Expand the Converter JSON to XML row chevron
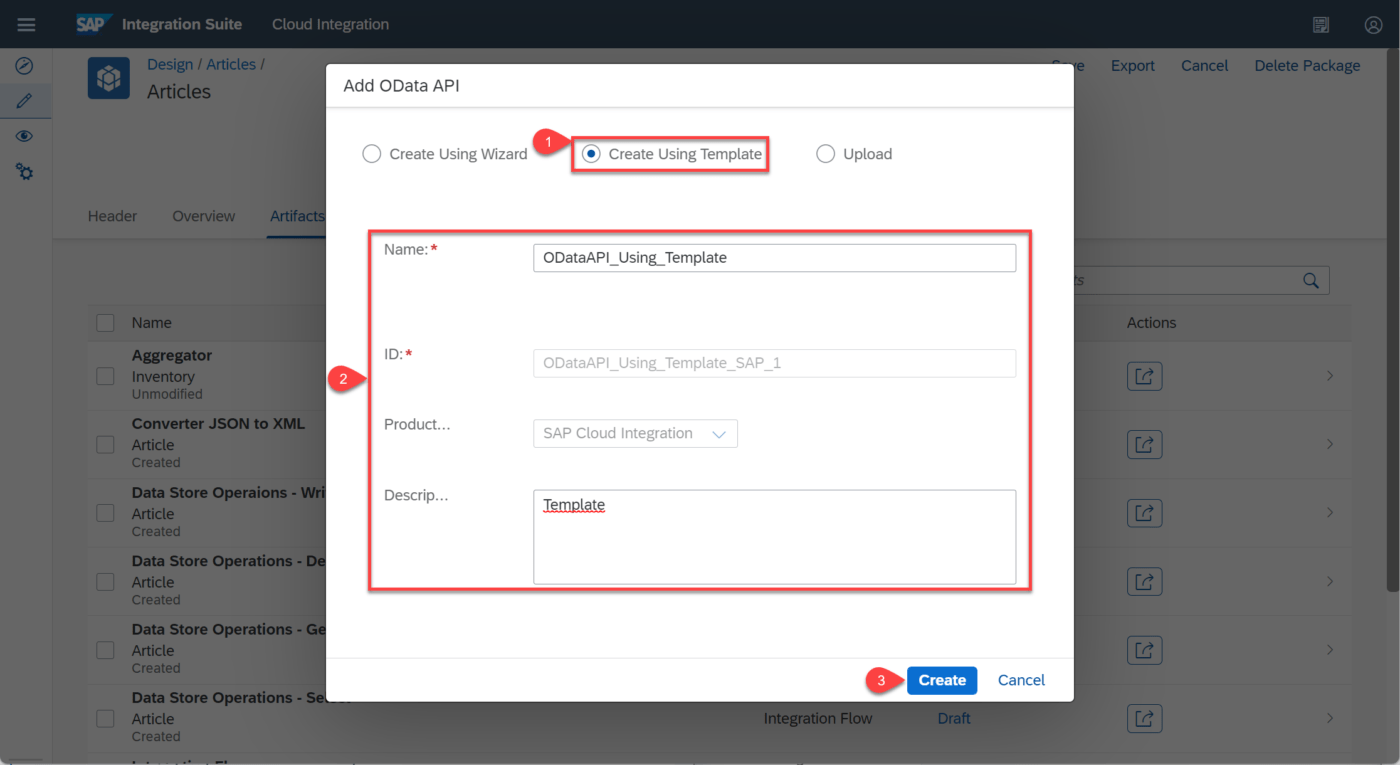 [1330, 444]
